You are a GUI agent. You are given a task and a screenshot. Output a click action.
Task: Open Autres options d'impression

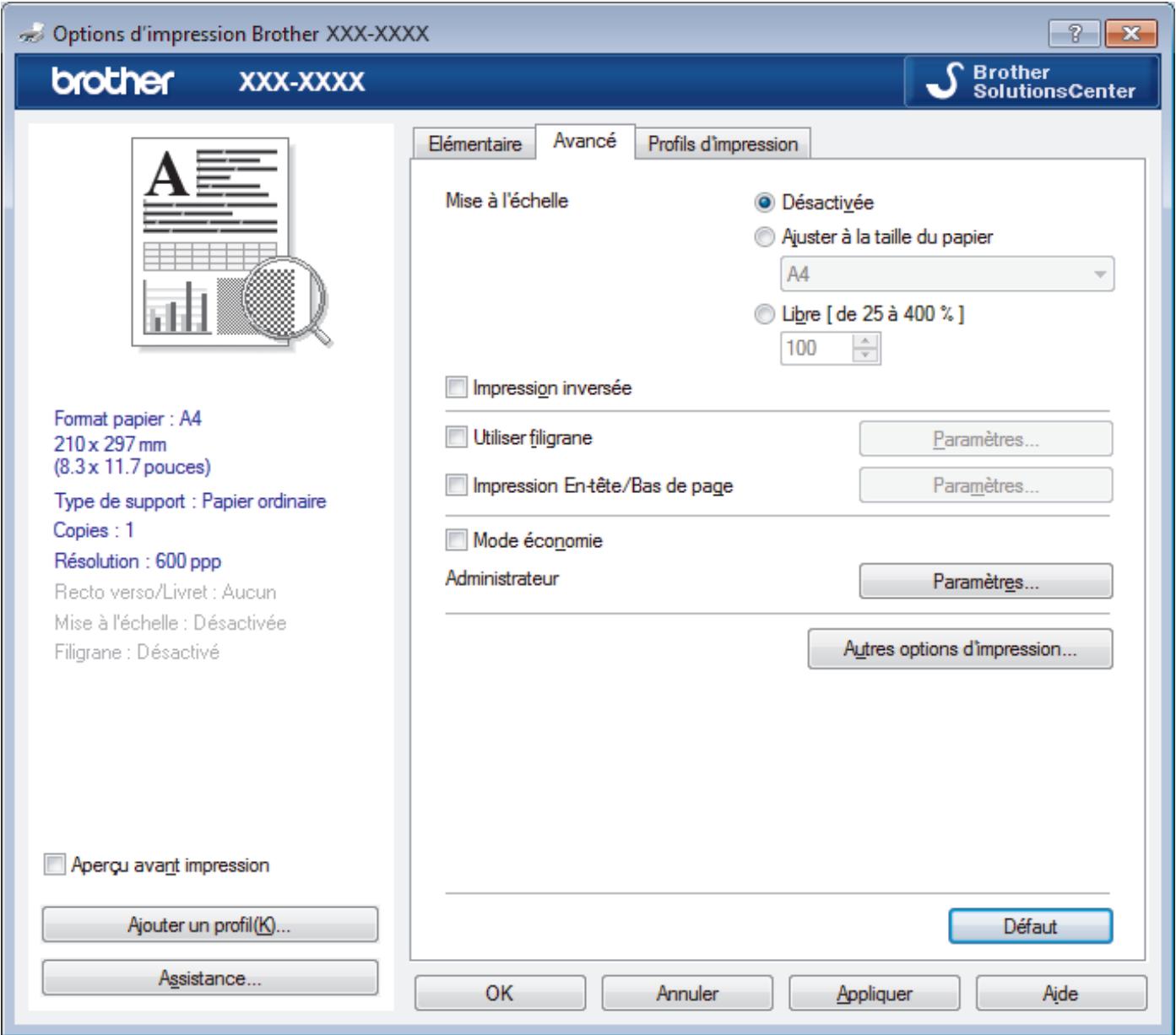pos(961,649)
